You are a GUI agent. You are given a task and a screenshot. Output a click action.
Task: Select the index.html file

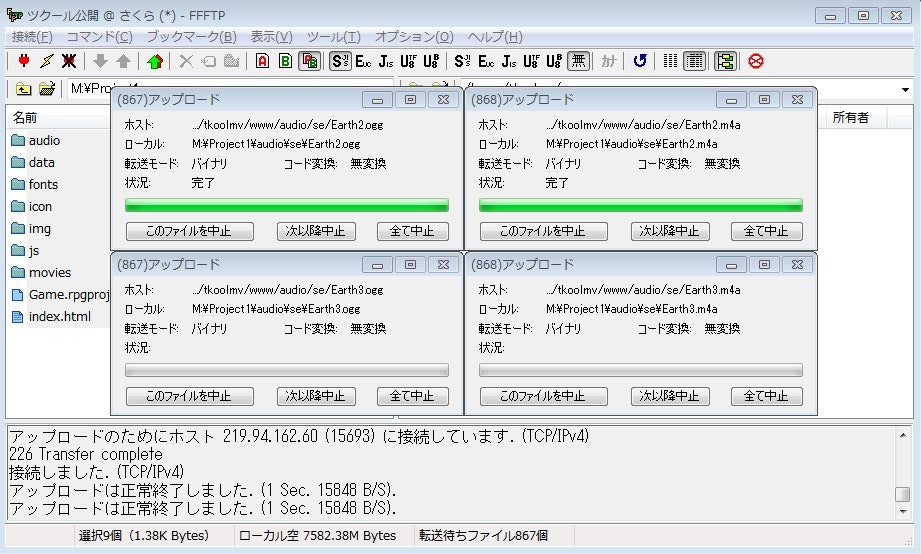(x=51, y=317)
